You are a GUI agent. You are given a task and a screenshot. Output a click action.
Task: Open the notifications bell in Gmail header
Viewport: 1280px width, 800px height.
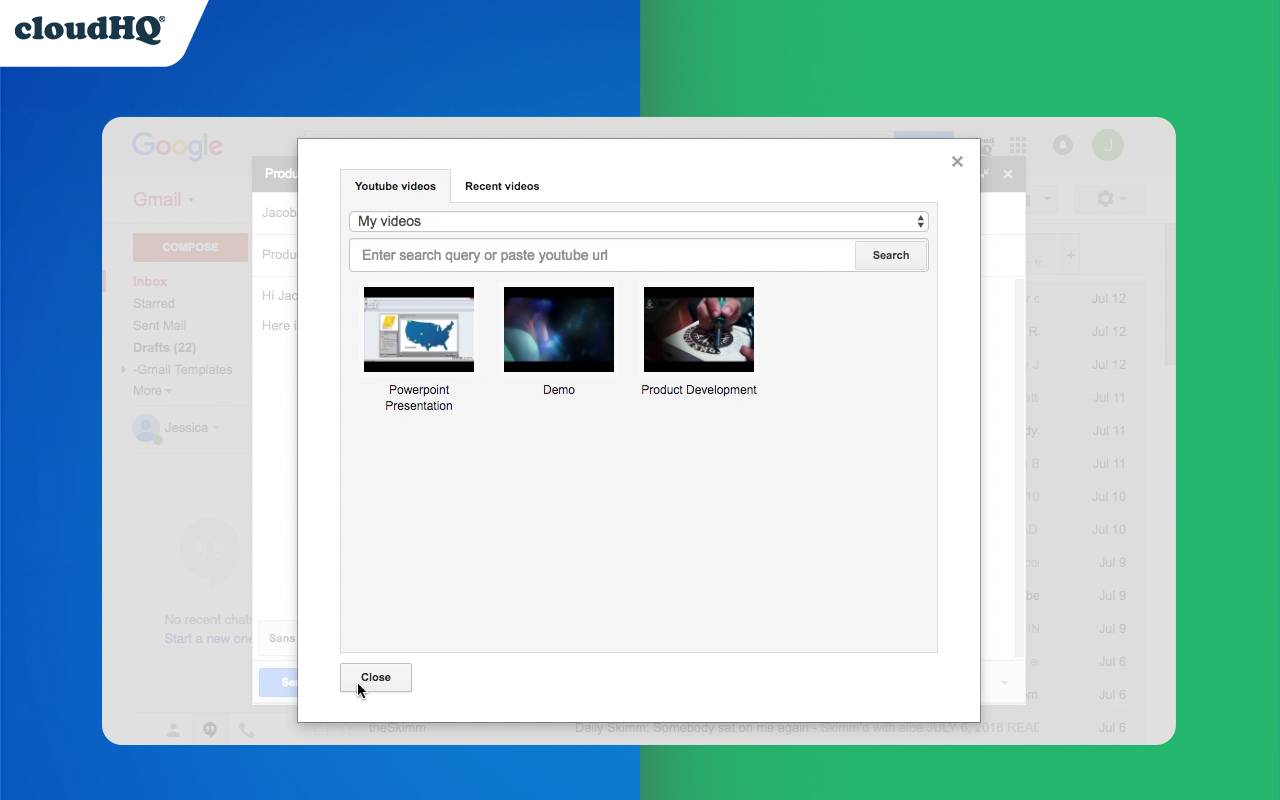click(1063, 146)
